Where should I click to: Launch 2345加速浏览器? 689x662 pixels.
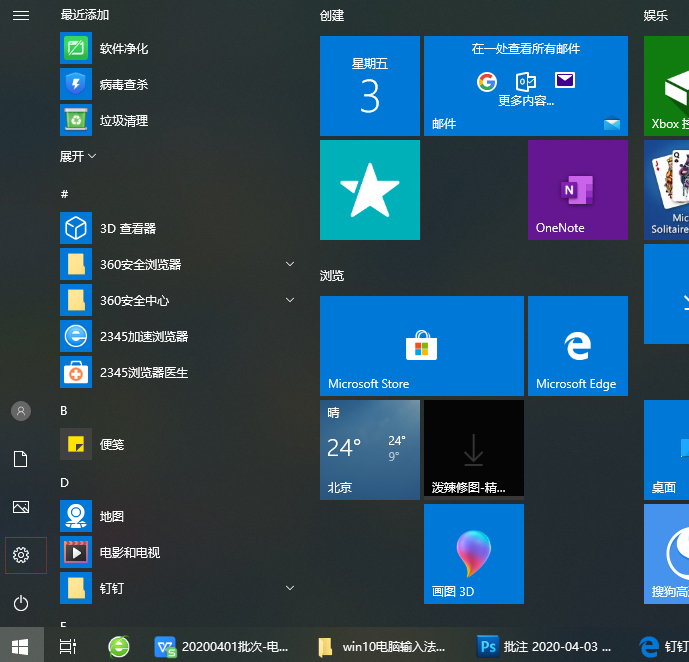coord(178,336)
